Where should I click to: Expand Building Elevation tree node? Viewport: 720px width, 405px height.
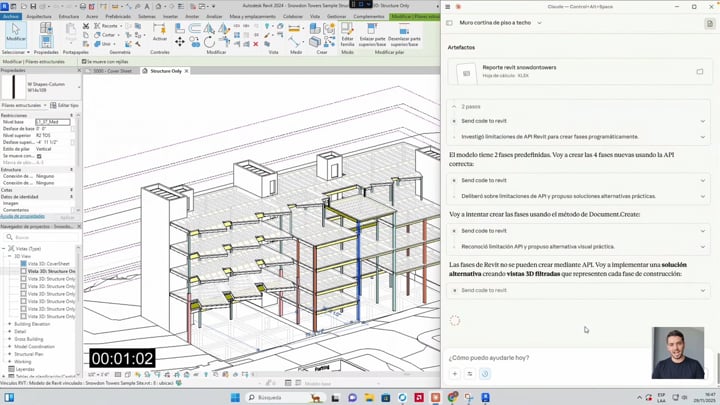point(10,324)
